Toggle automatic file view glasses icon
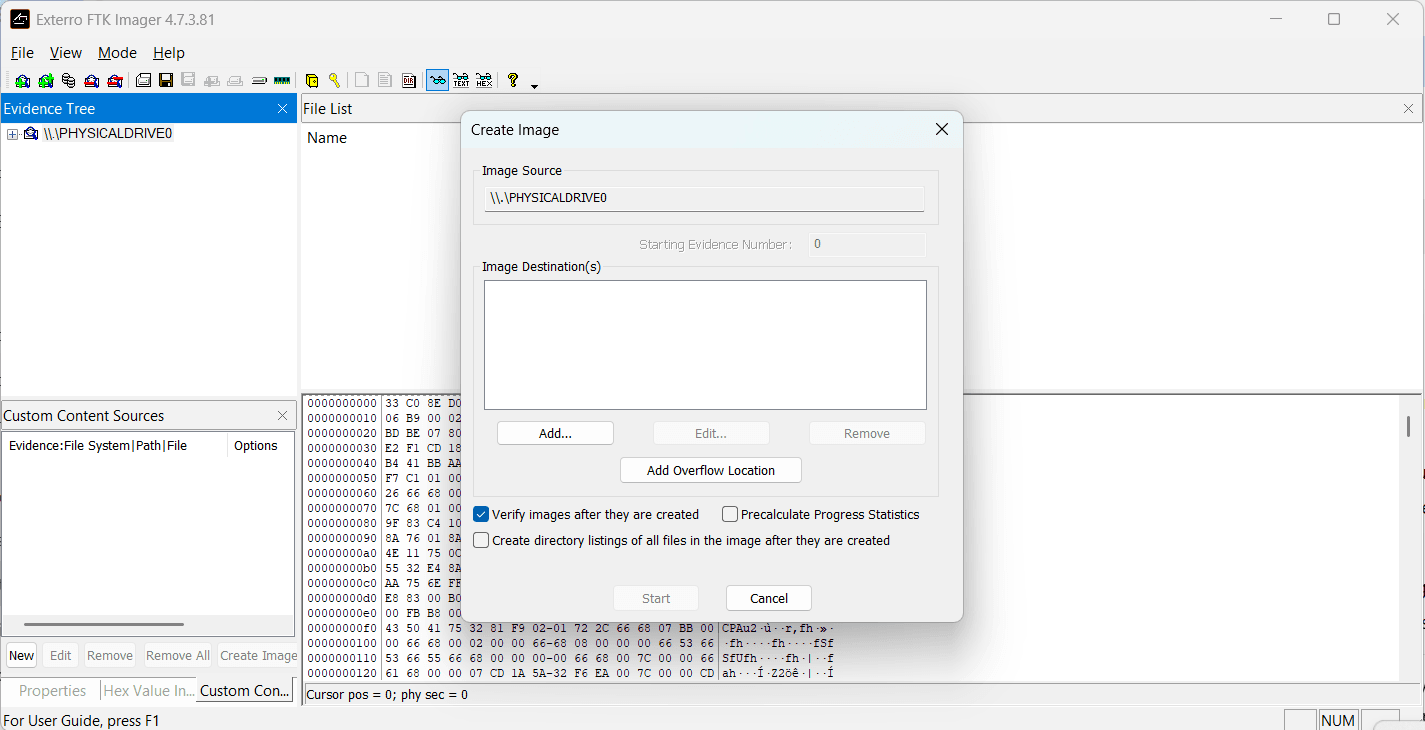 point(437,80)
